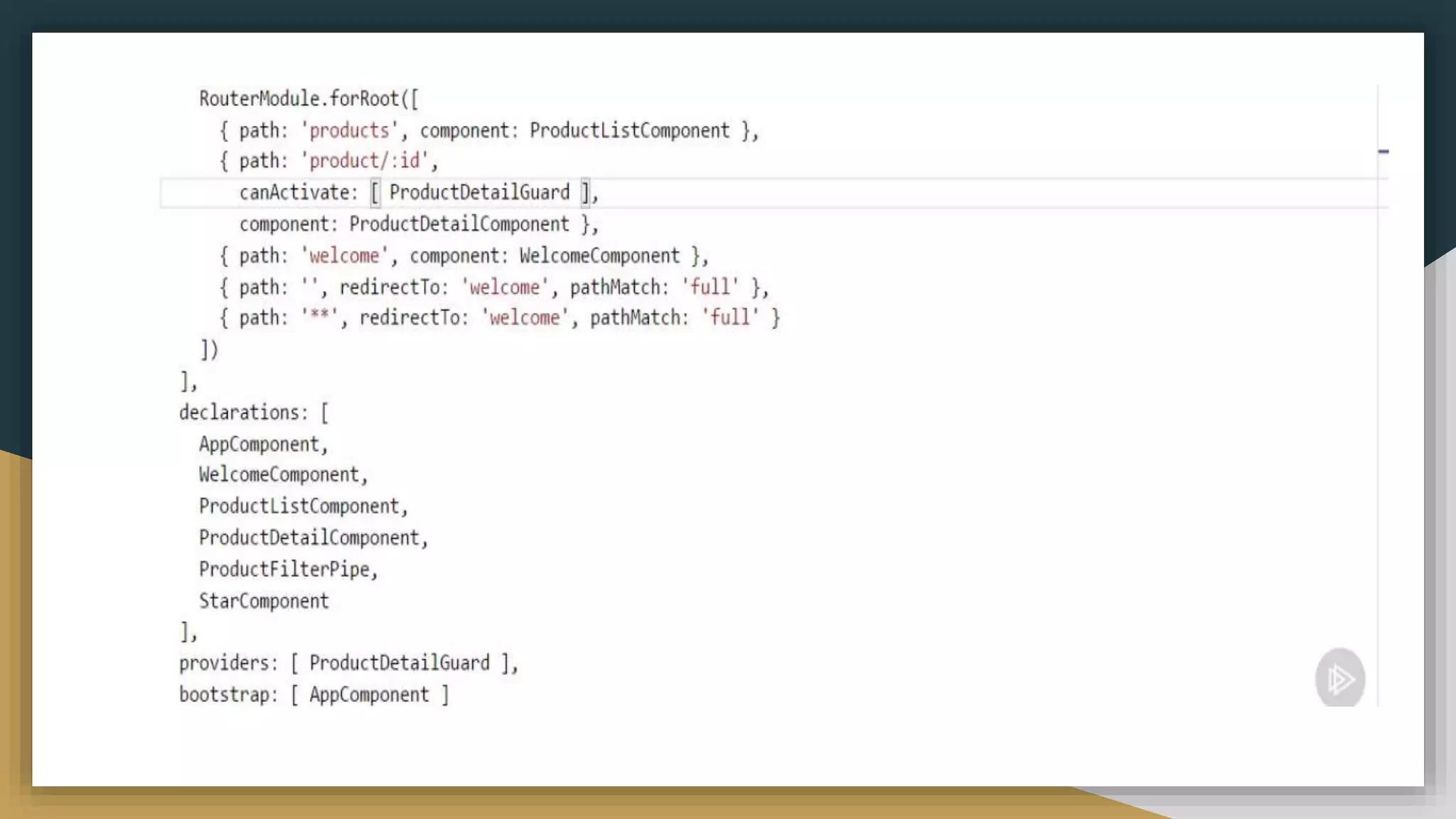
Task: Click the 'welcome' path string in welcome route
Action: click(x=344, y=256)
